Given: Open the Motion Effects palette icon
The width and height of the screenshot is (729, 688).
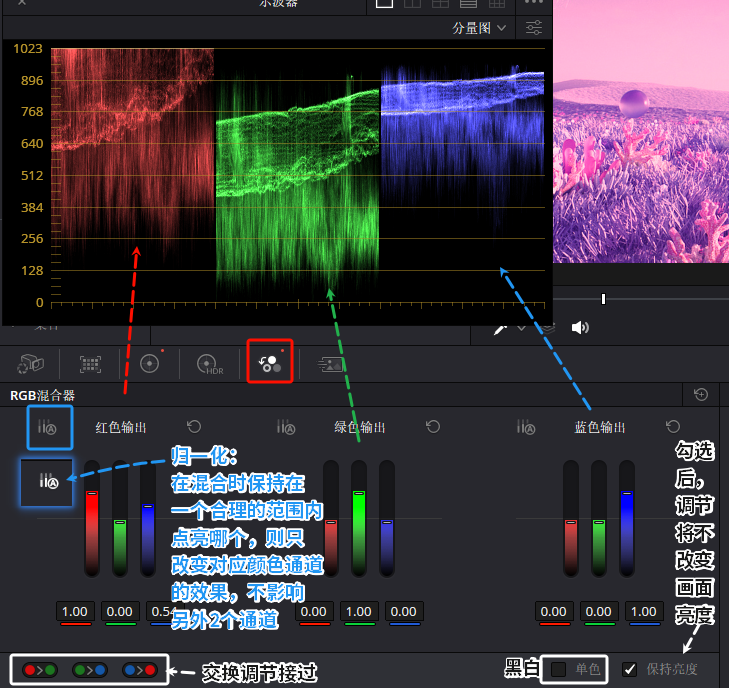Looking at the screenshot, I should (330, 364).
